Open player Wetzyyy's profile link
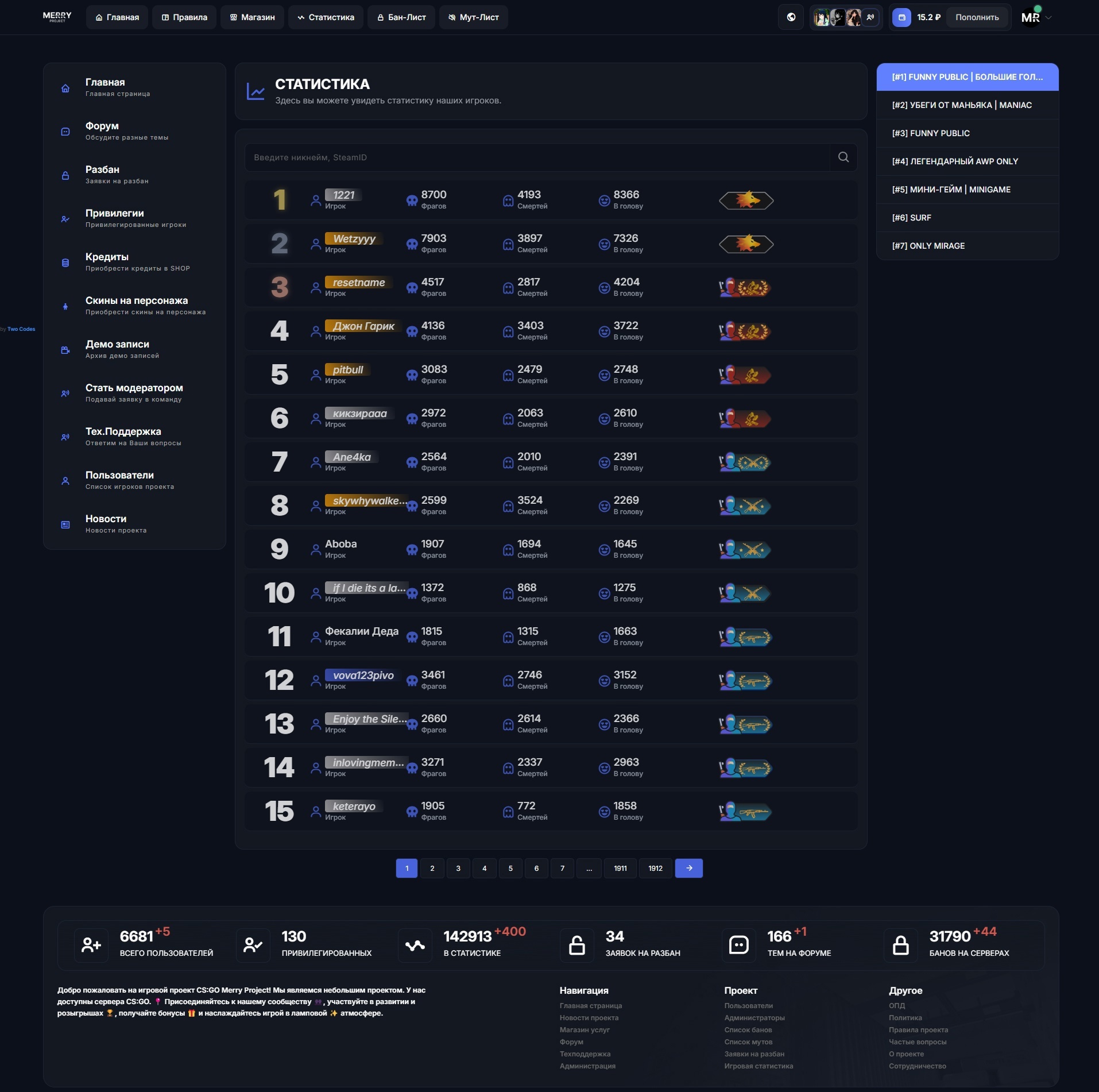1099x1092 pixels. point(354,239)
